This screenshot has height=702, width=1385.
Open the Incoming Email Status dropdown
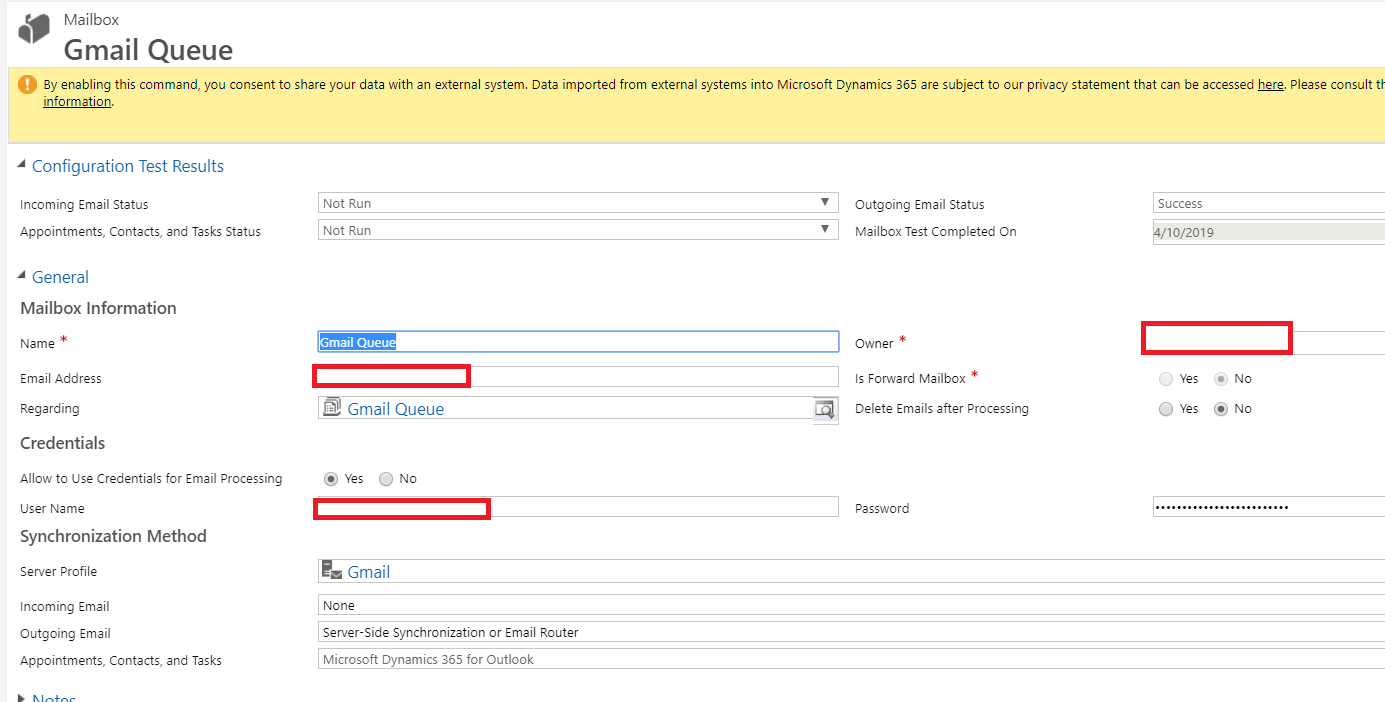(825, 203)
